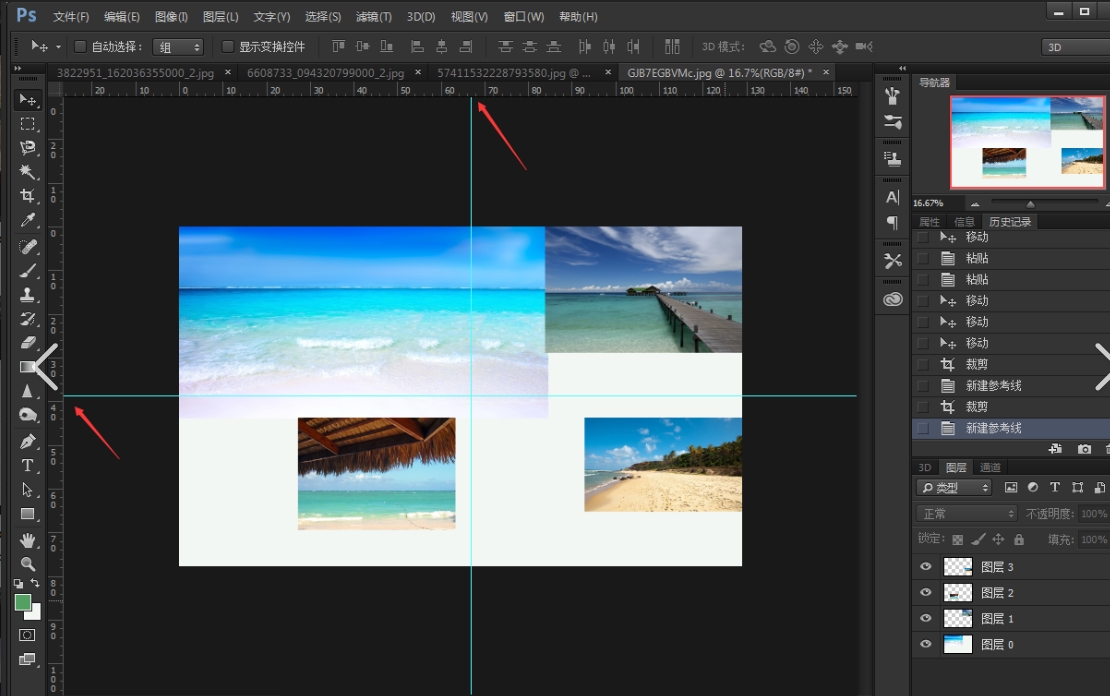Viewport: 1110px width, 696px height.
Task: Go to previous slide arrow
Action: tap(47, 366)
